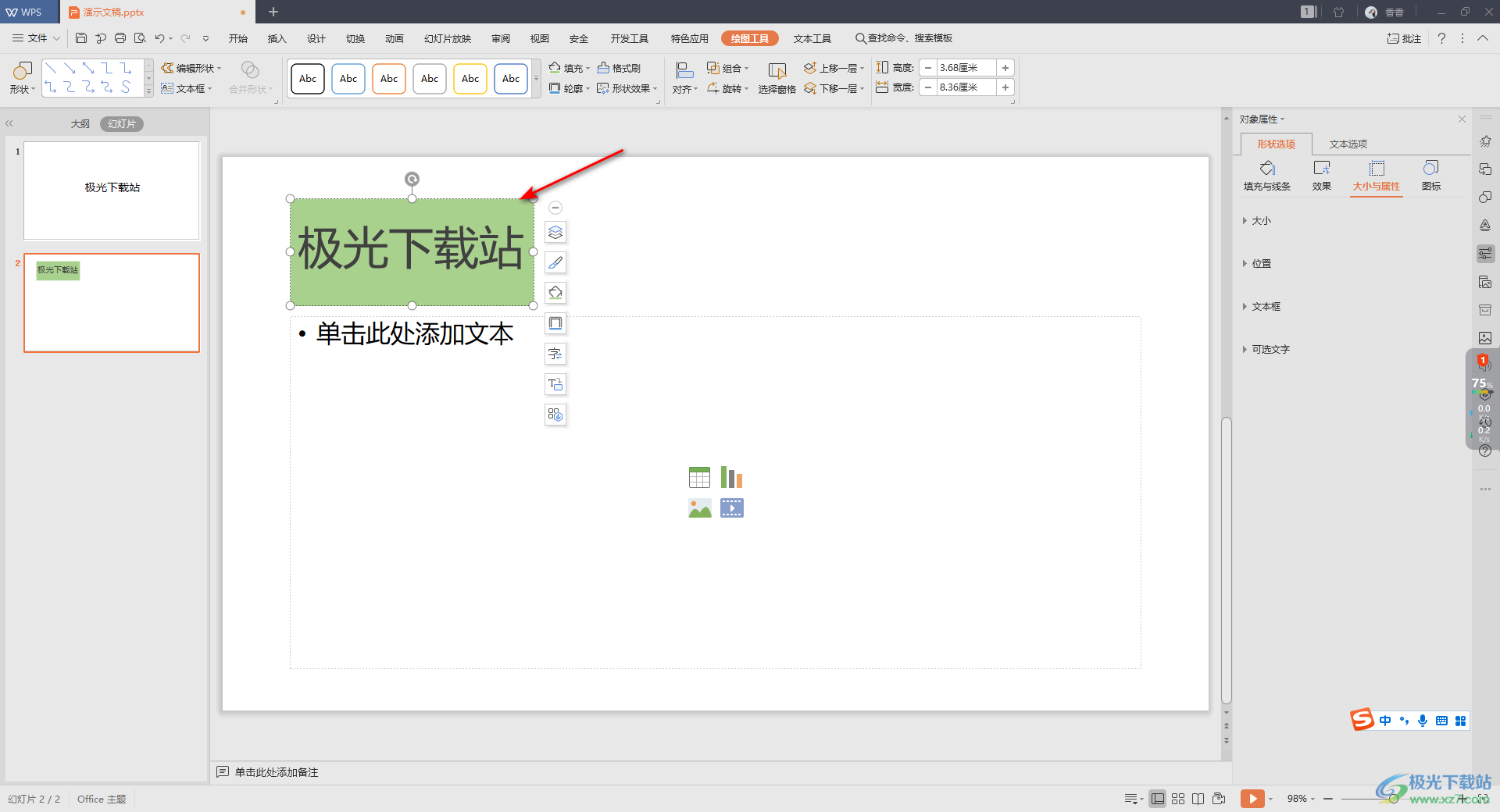
Task: Click the layers floating icon beside the shape
Action: (555, 233)
